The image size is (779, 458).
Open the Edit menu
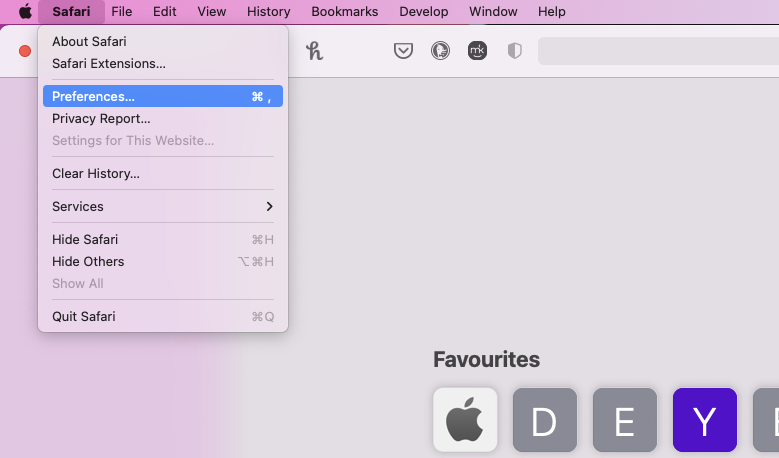164,11
